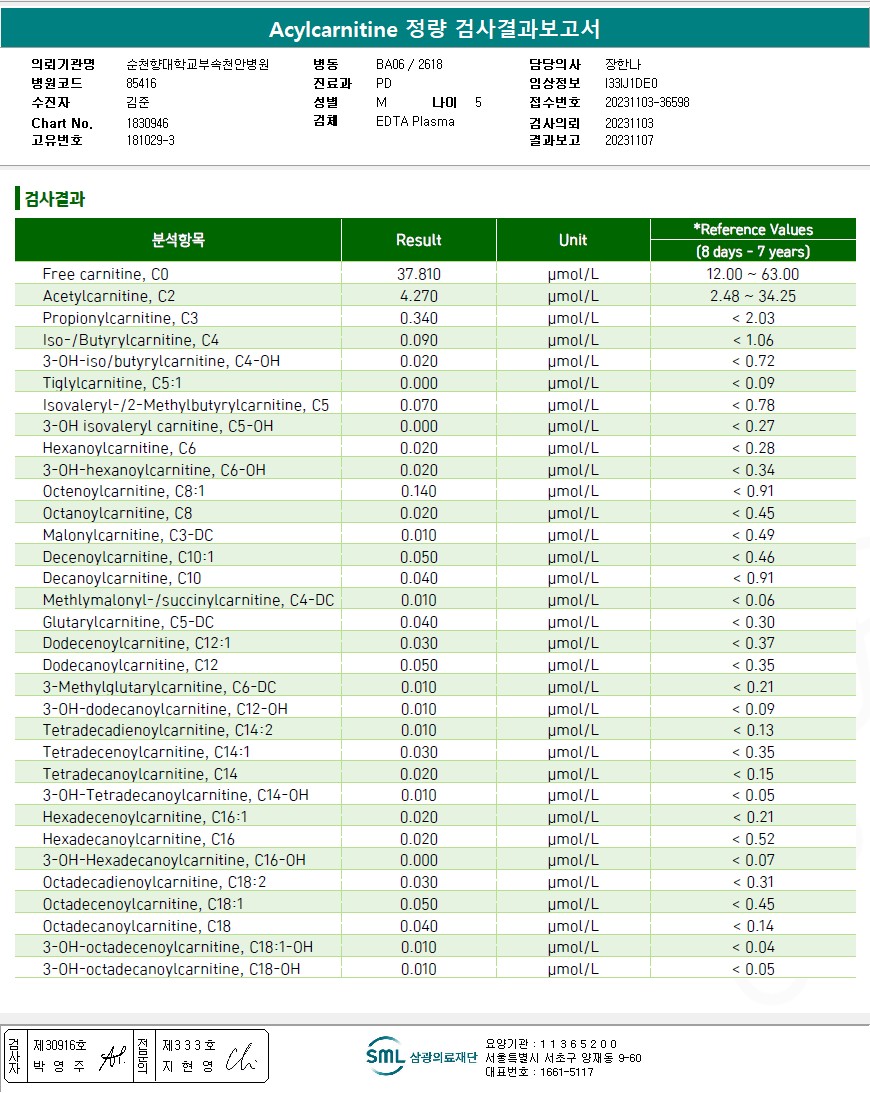870x1093 pixels.
Task: Click the 37.810 result value
Action: coord(419,274)
